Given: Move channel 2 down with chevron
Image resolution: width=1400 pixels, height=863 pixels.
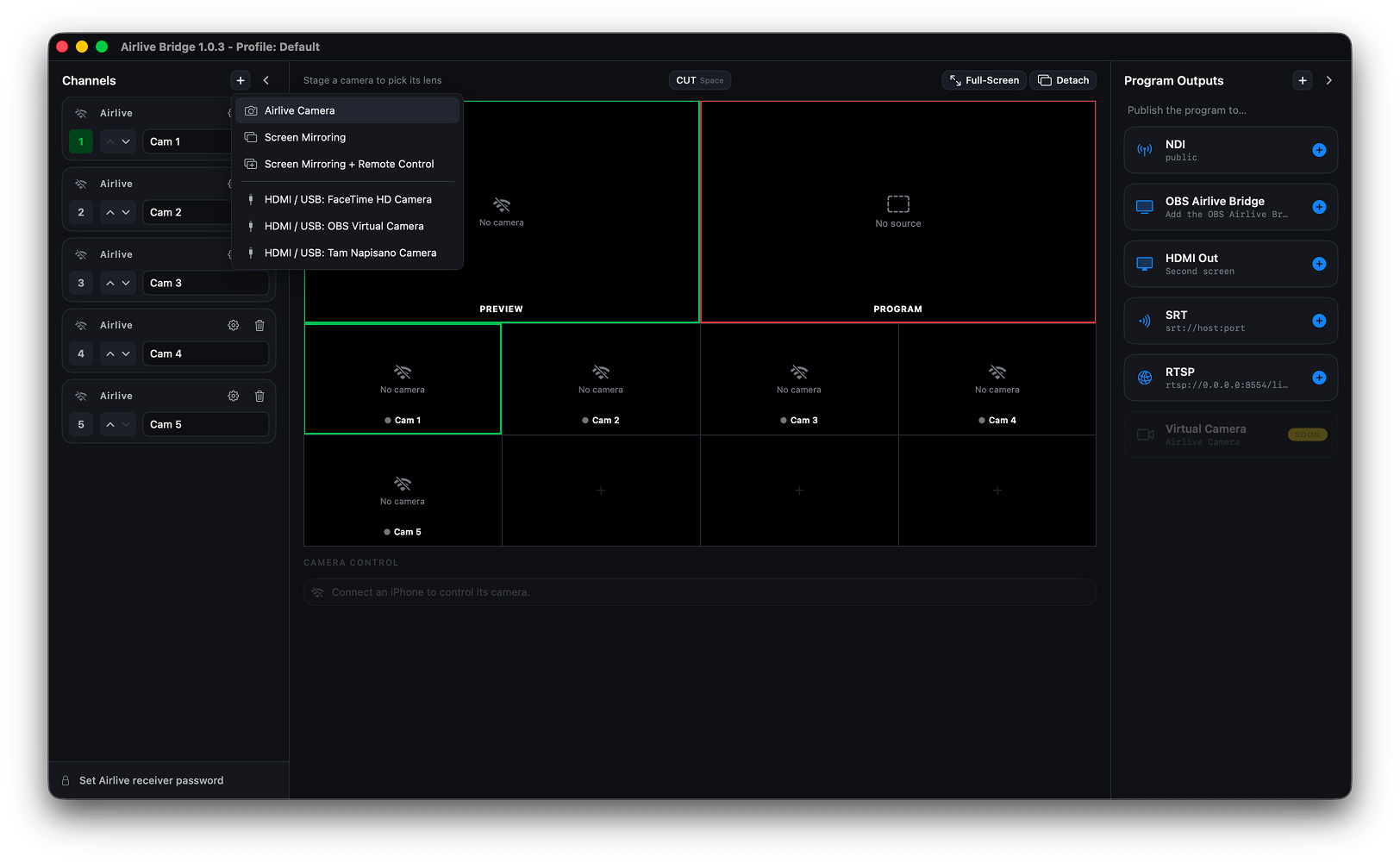Looking at the screenshot, I should point(126,212).
